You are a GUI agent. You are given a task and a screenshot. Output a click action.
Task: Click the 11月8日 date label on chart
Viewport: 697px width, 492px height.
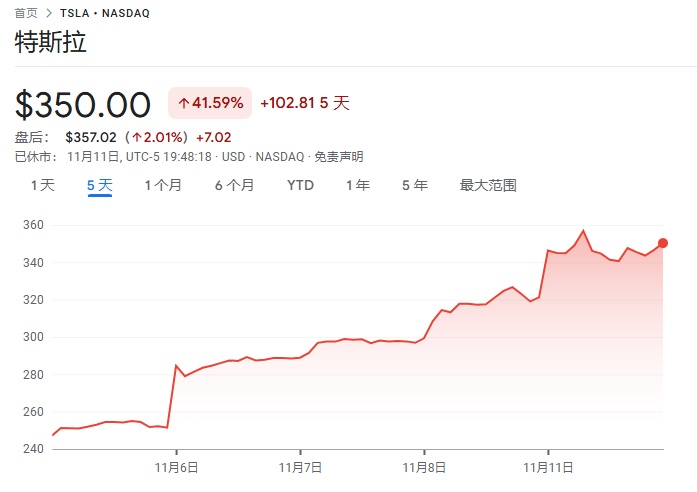pyautogui.click(x=424, y=467)
